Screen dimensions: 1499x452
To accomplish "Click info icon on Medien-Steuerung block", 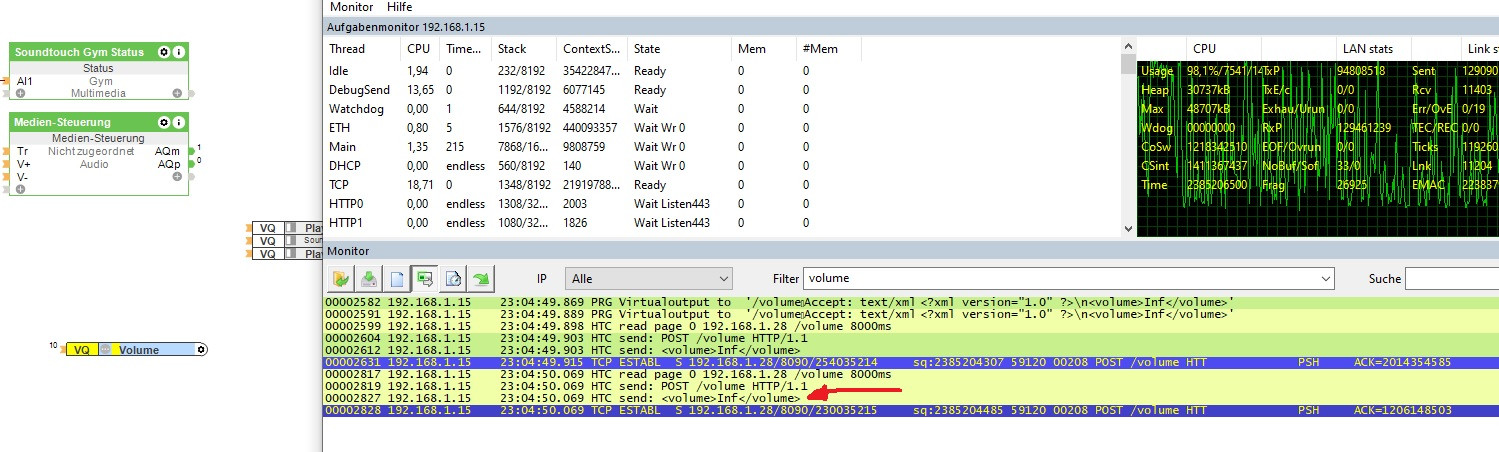I will click(179, 122).
